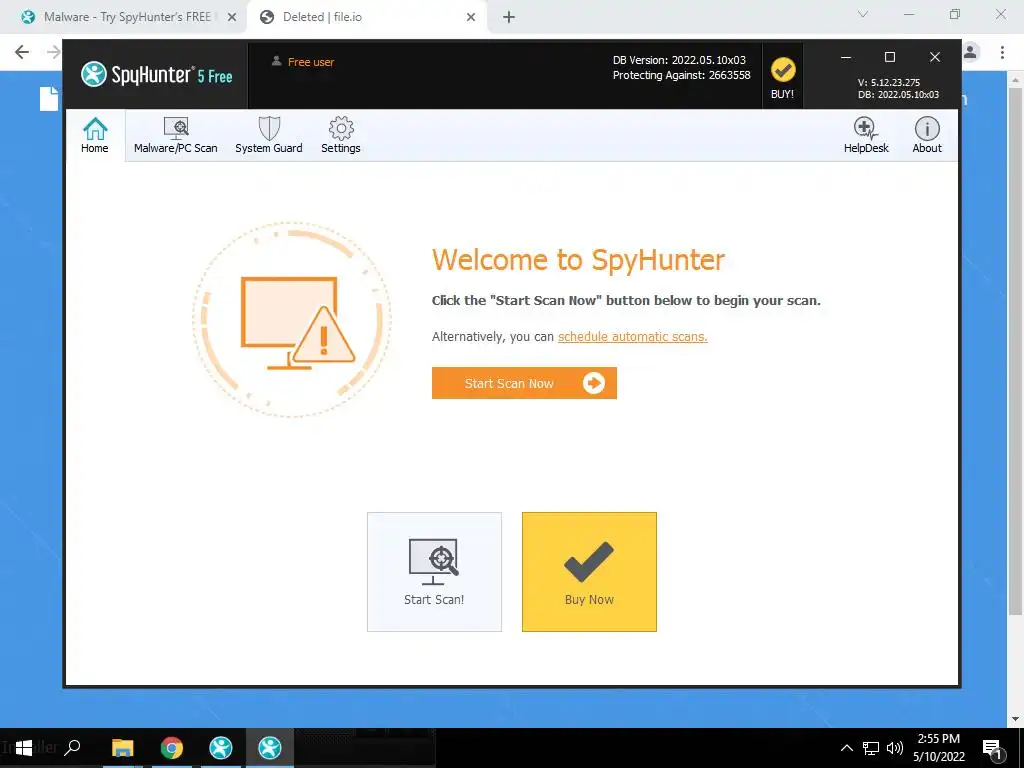Open the About info icon
The width and height of the screenshot is (1024, 768).
point(927,135)
